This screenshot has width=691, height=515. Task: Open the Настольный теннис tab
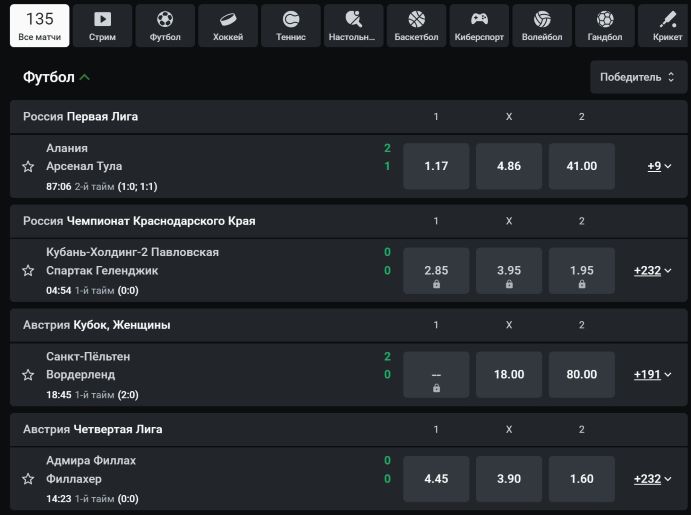point(353,26)
